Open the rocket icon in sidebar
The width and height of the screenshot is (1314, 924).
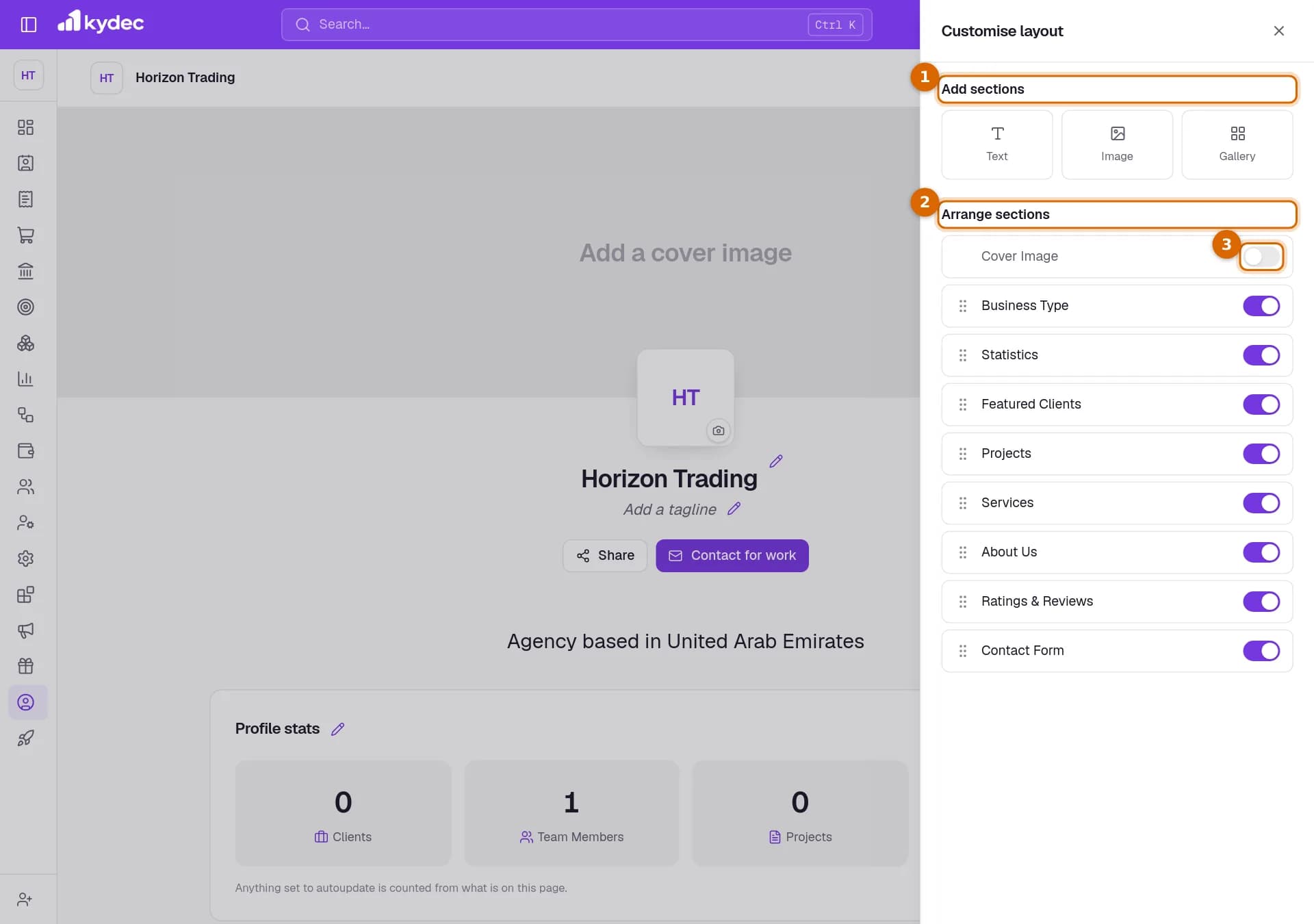[25, 739]
